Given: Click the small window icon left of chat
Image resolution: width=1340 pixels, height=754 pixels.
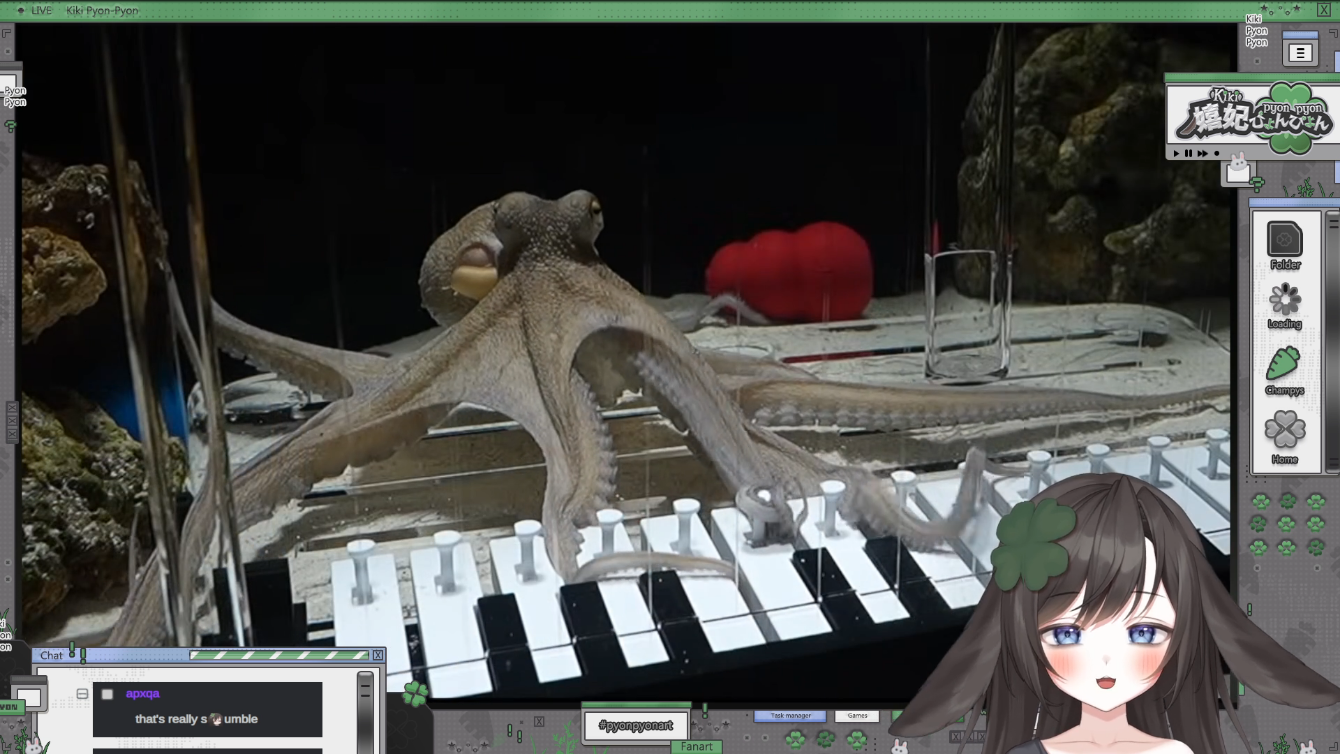Looking at the screenshot, I should point(27,696).
